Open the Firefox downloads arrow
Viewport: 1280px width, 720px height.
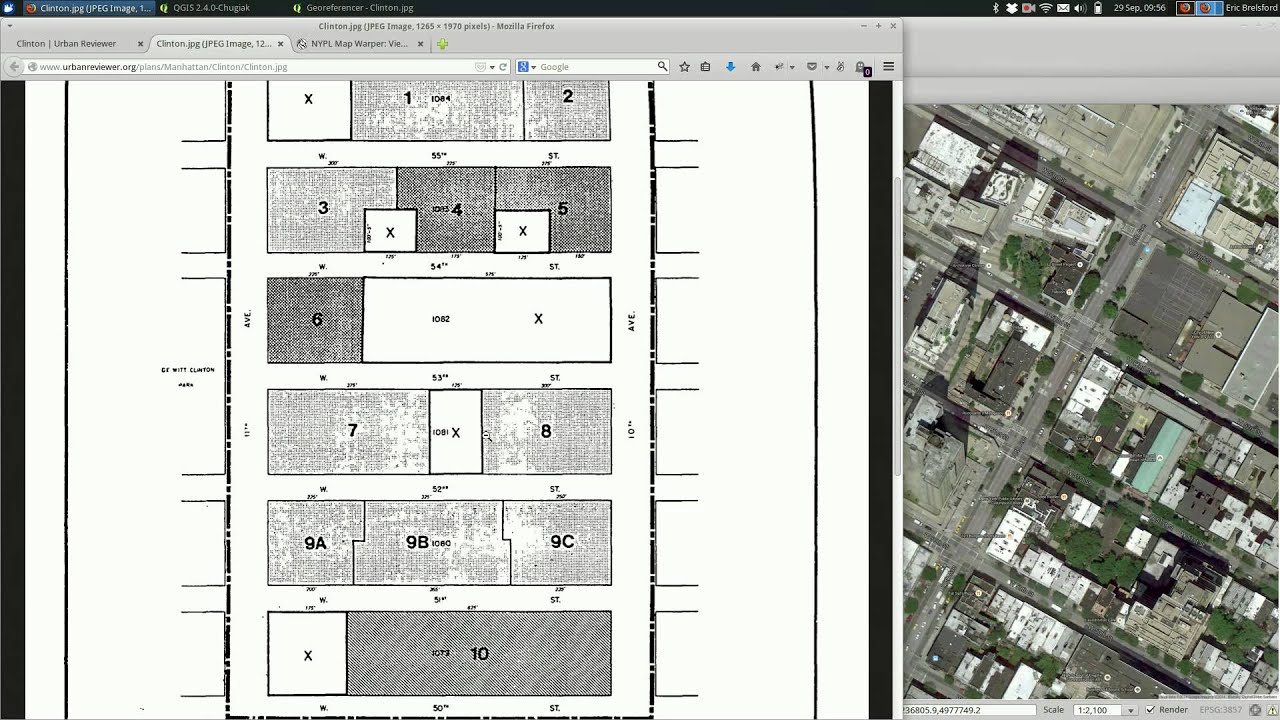pos(730,67)
